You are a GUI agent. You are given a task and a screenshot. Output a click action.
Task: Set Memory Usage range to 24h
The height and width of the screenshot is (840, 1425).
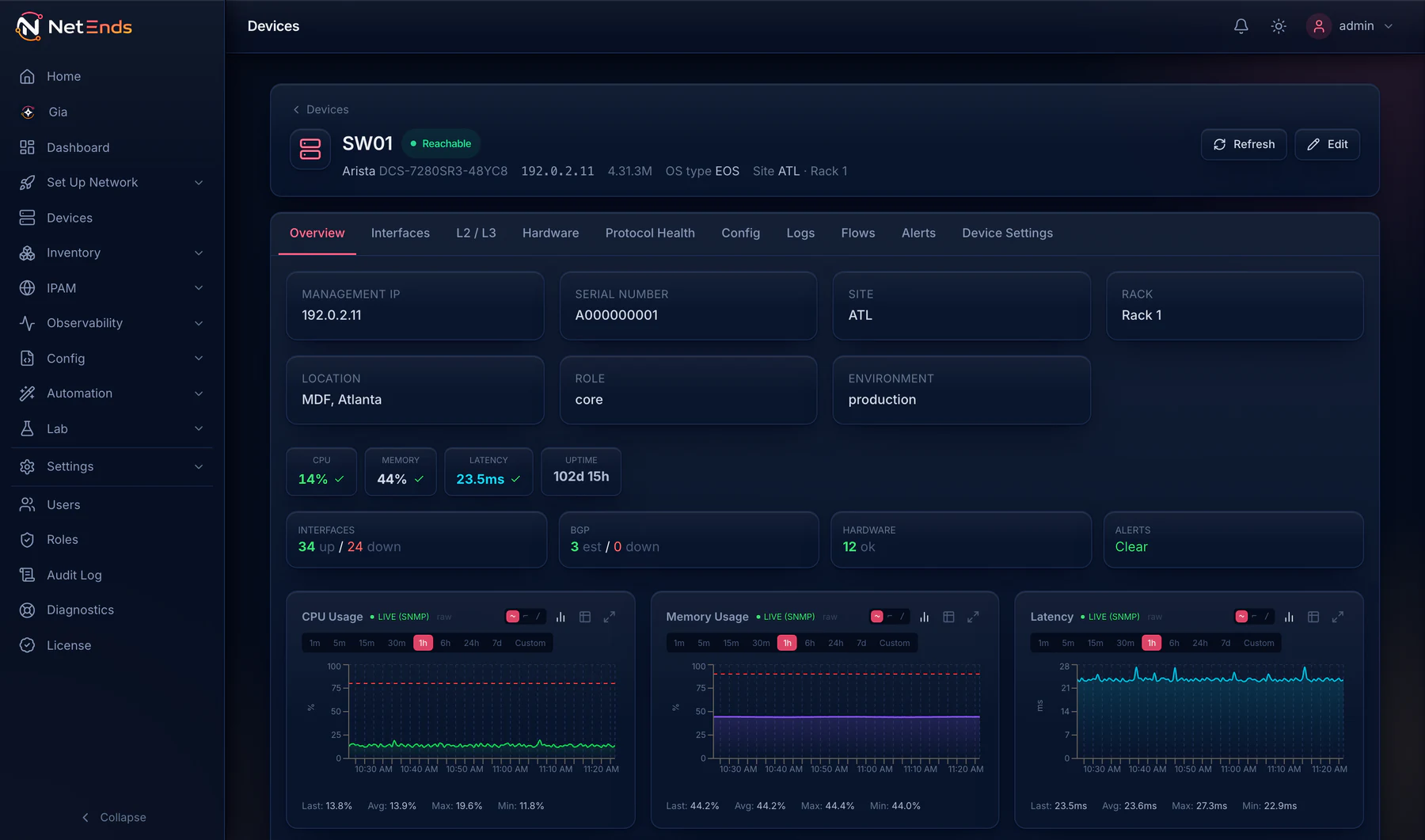(836, 643)
